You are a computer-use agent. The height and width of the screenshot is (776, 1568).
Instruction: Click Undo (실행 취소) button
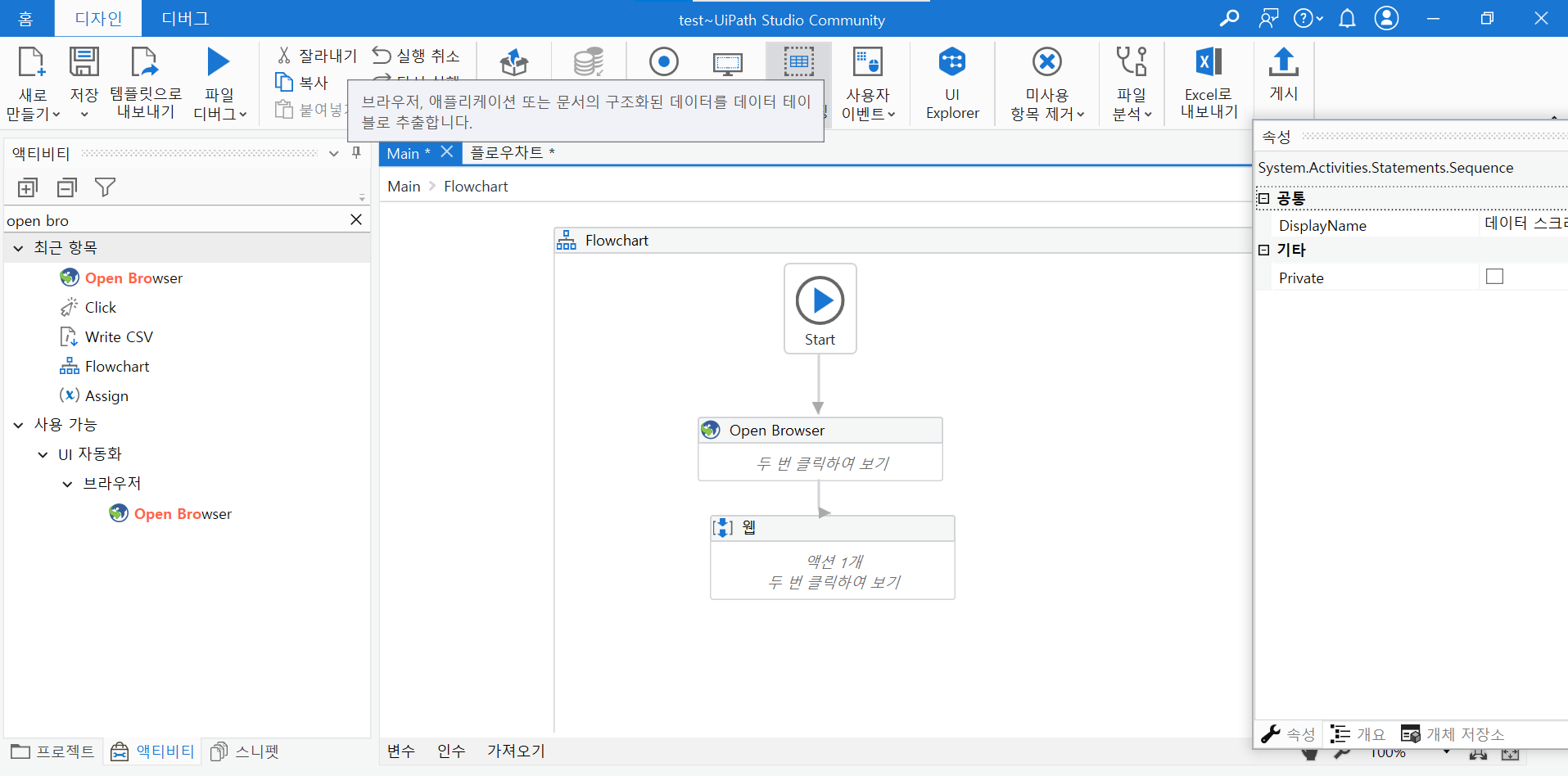click(417, 56)
